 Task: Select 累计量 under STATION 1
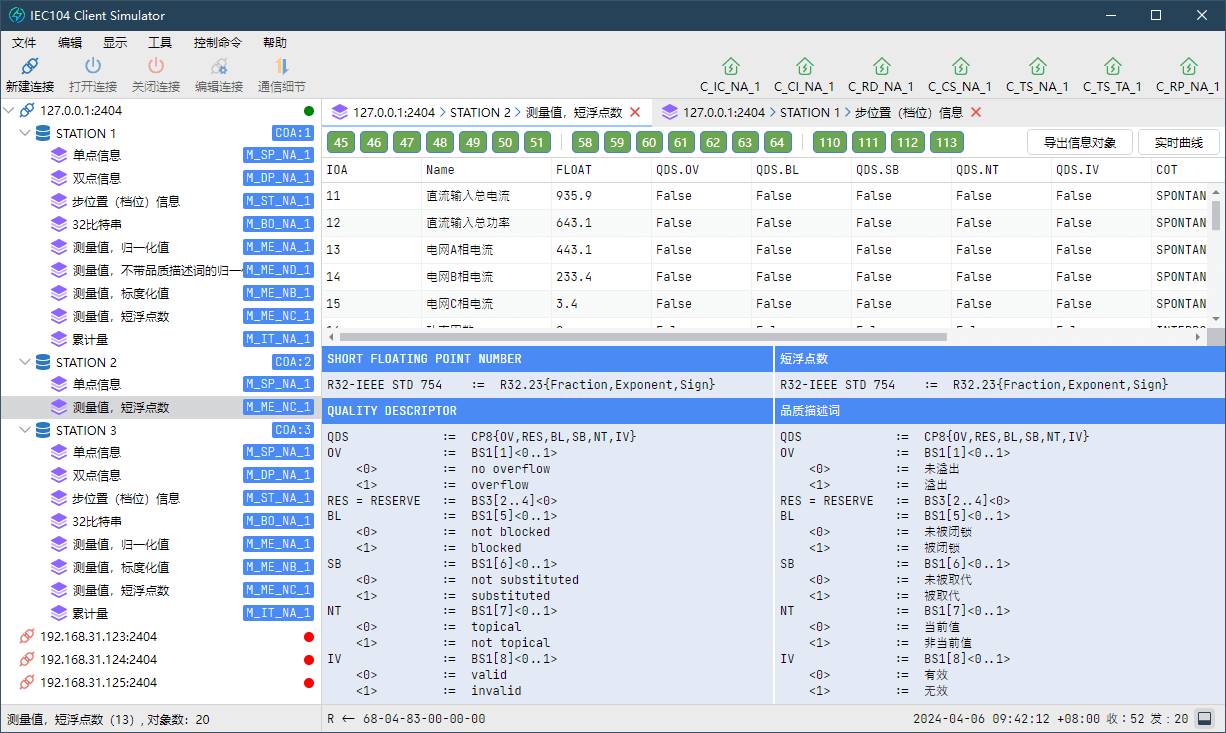coord(90,339)
